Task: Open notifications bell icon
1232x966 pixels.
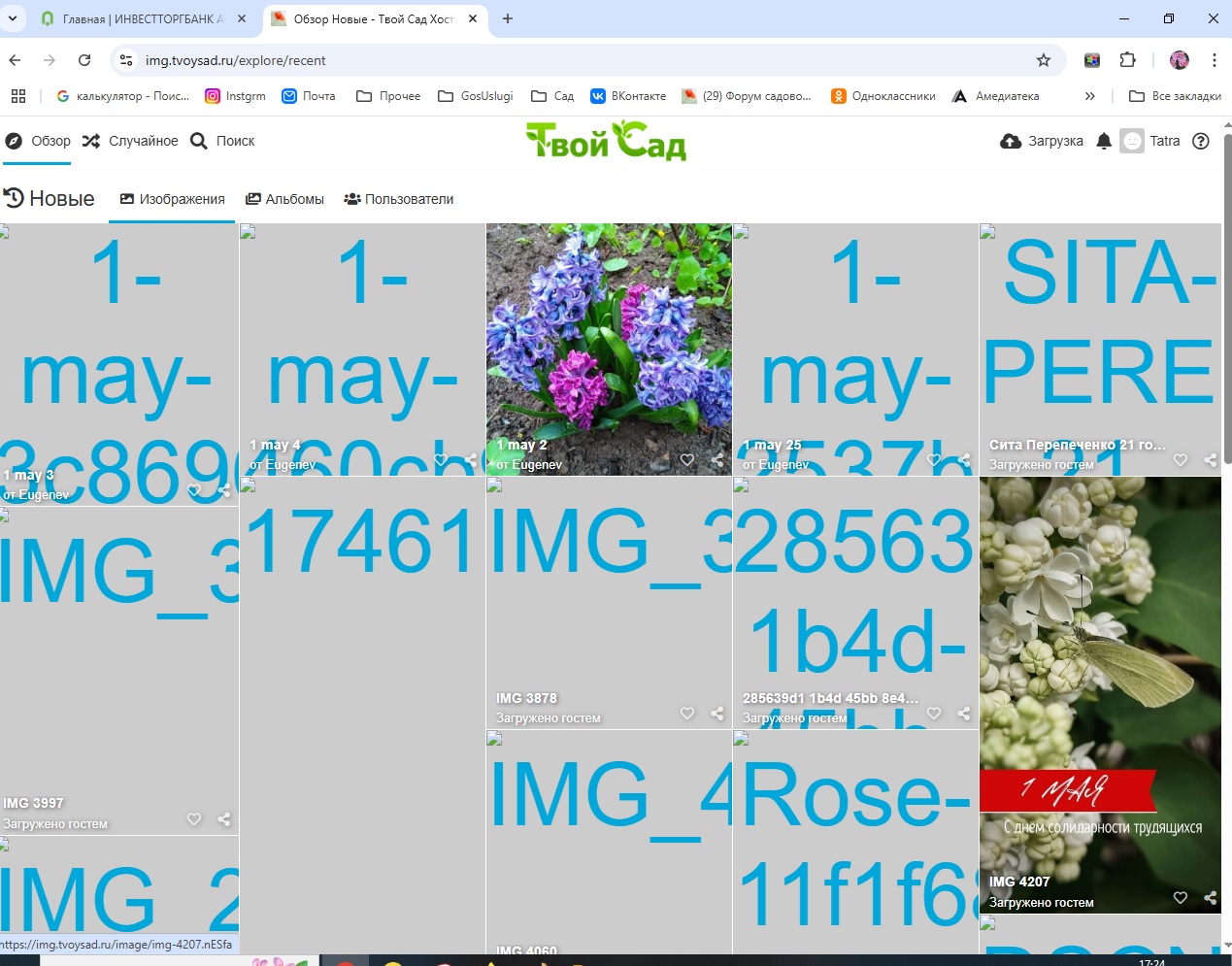Action: coord(1104,141)
